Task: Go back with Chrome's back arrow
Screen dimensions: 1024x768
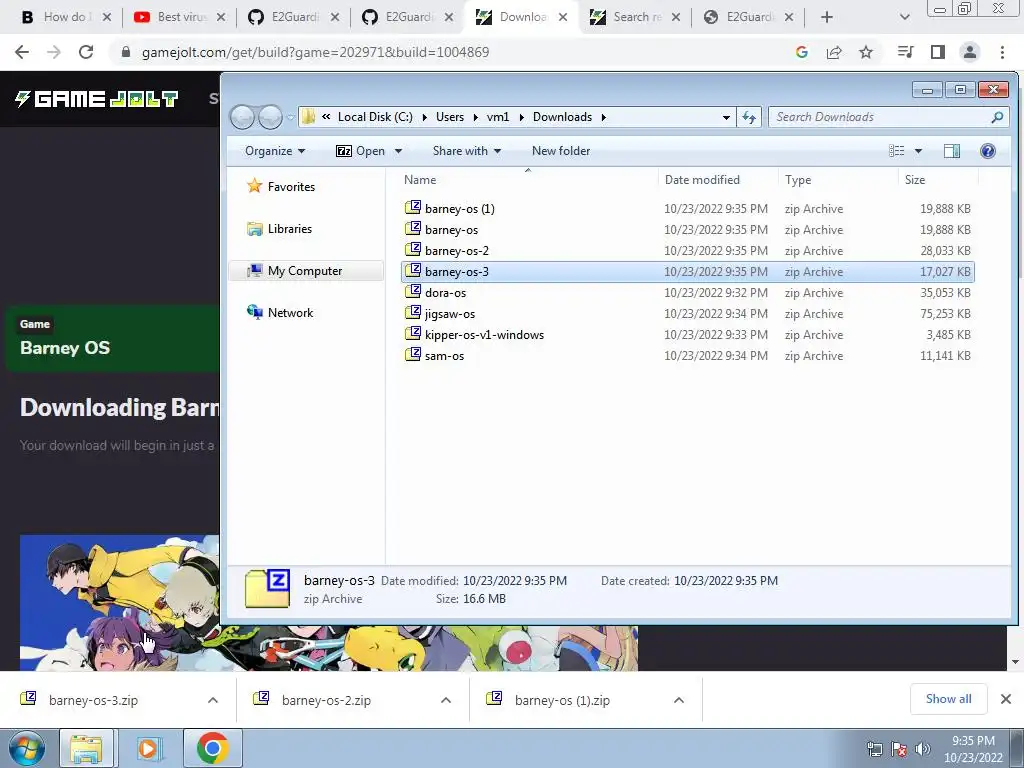Action: (22, 52)
